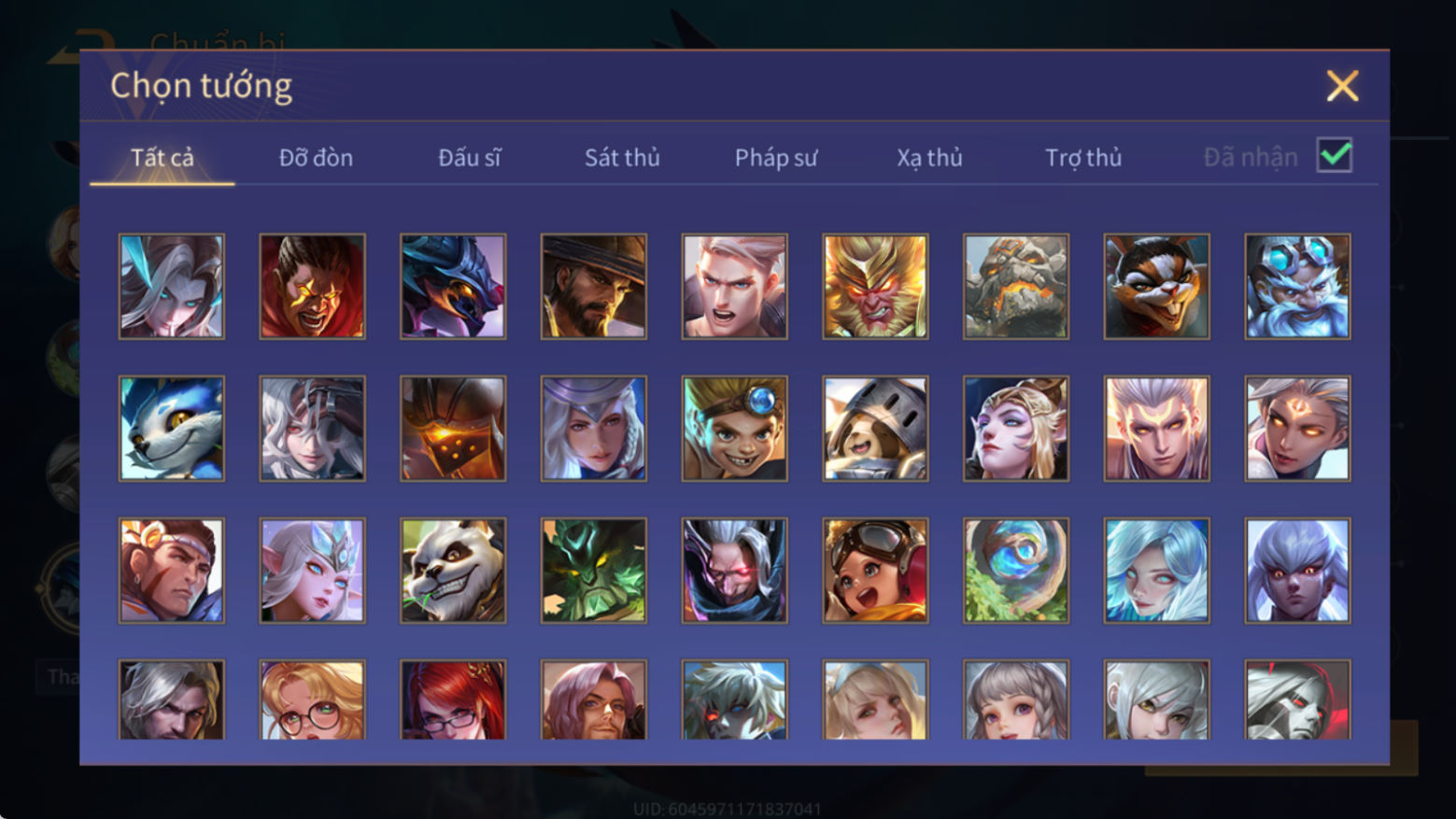The width and height of the screenshot is (1456, 819).
Task: Close the Chọn tướng dialog
Action: point(1342,86)
